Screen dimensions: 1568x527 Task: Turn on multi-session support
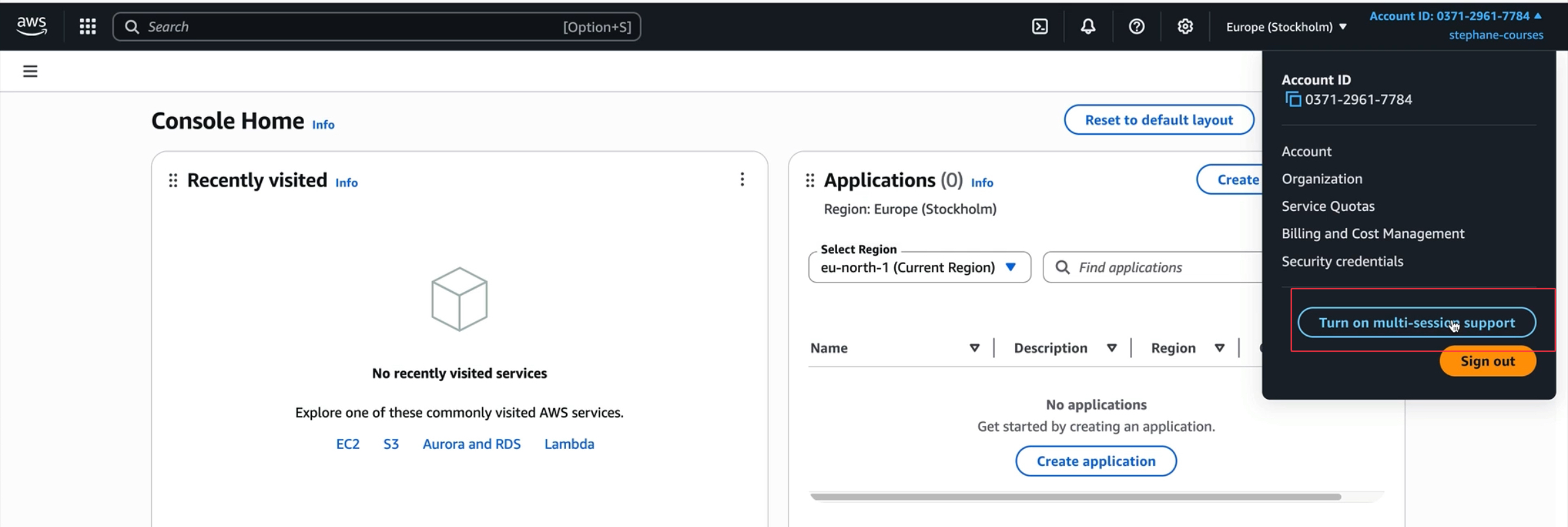[x=1416, y=323]
